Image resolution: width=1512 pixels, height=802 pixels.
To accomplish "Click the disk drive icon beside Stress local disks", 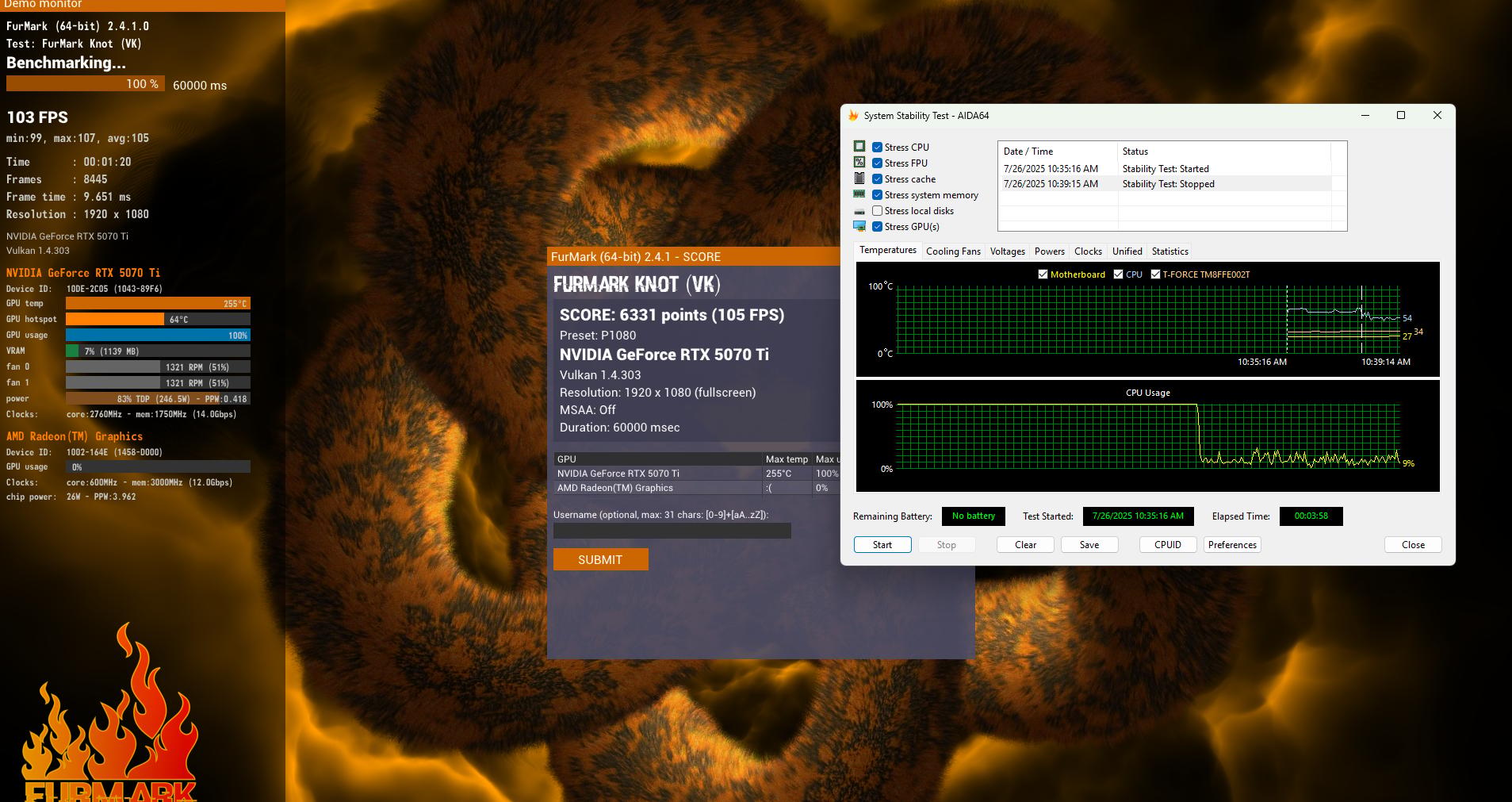I will [x=859, y=211].
